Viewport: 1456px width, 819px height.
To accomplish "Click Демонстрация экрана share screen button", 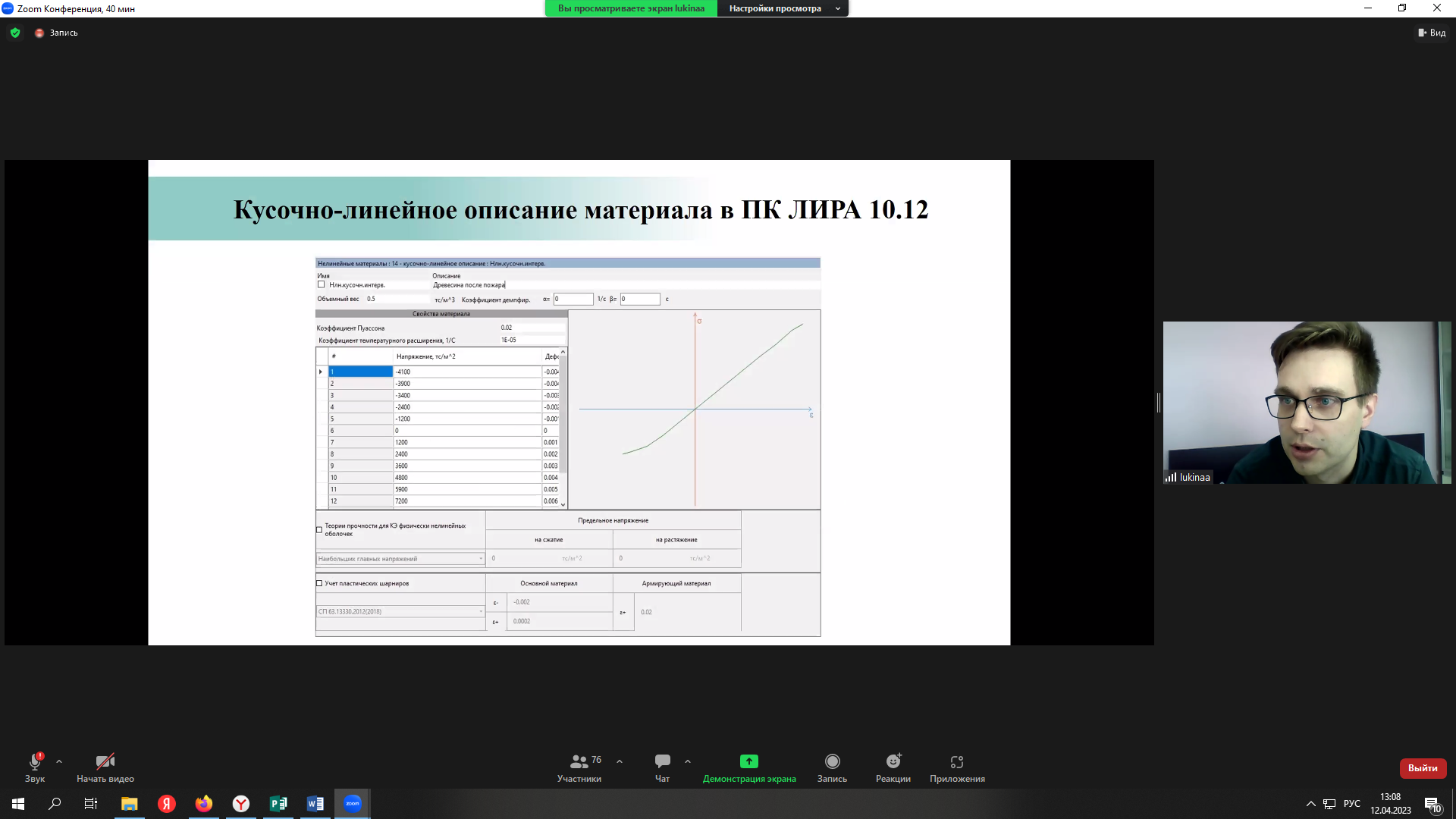I will pyautogui.click(x=749, y=767).
